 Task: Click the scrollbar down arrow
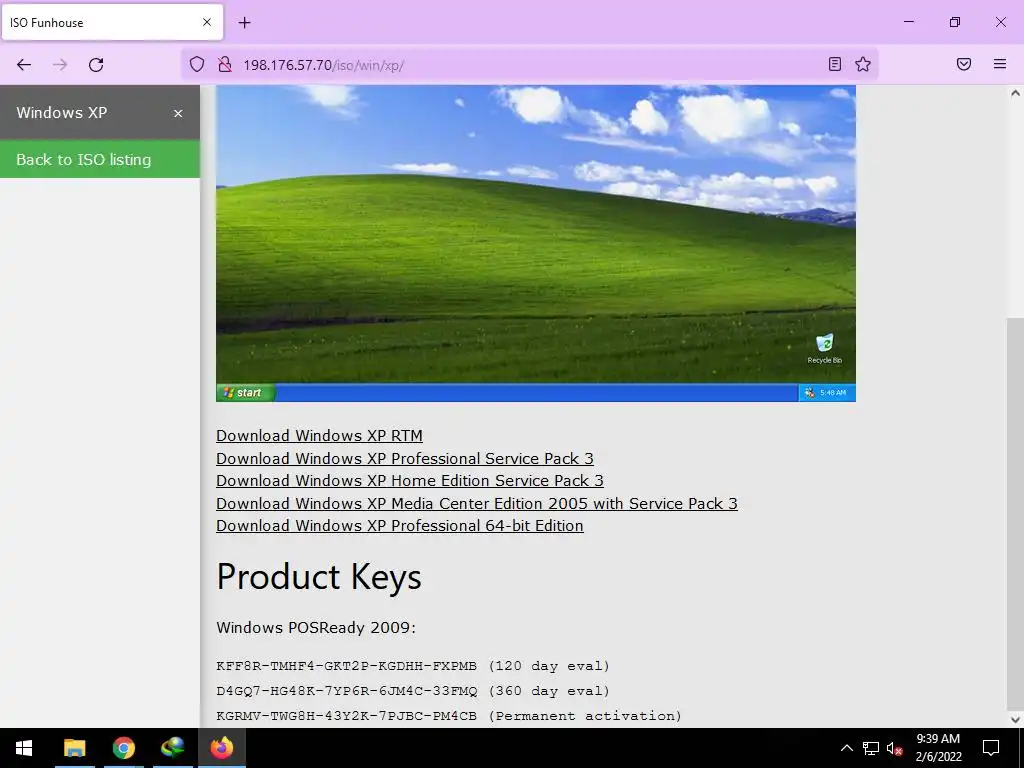1015,720
